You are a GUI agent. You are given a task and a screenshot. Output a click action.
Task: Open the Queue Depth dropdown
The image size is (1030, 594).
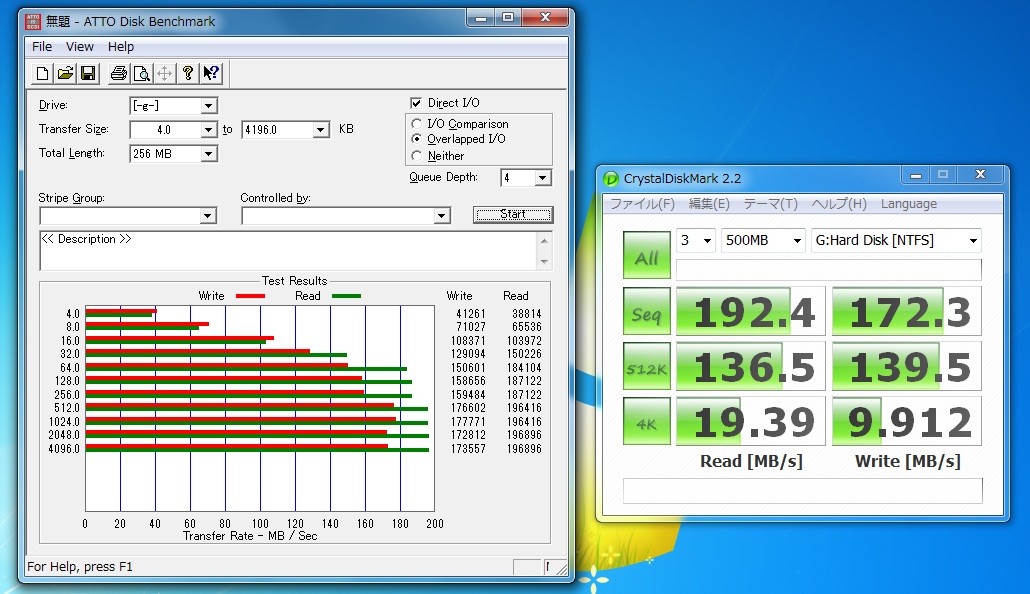(x=542, y=177)
